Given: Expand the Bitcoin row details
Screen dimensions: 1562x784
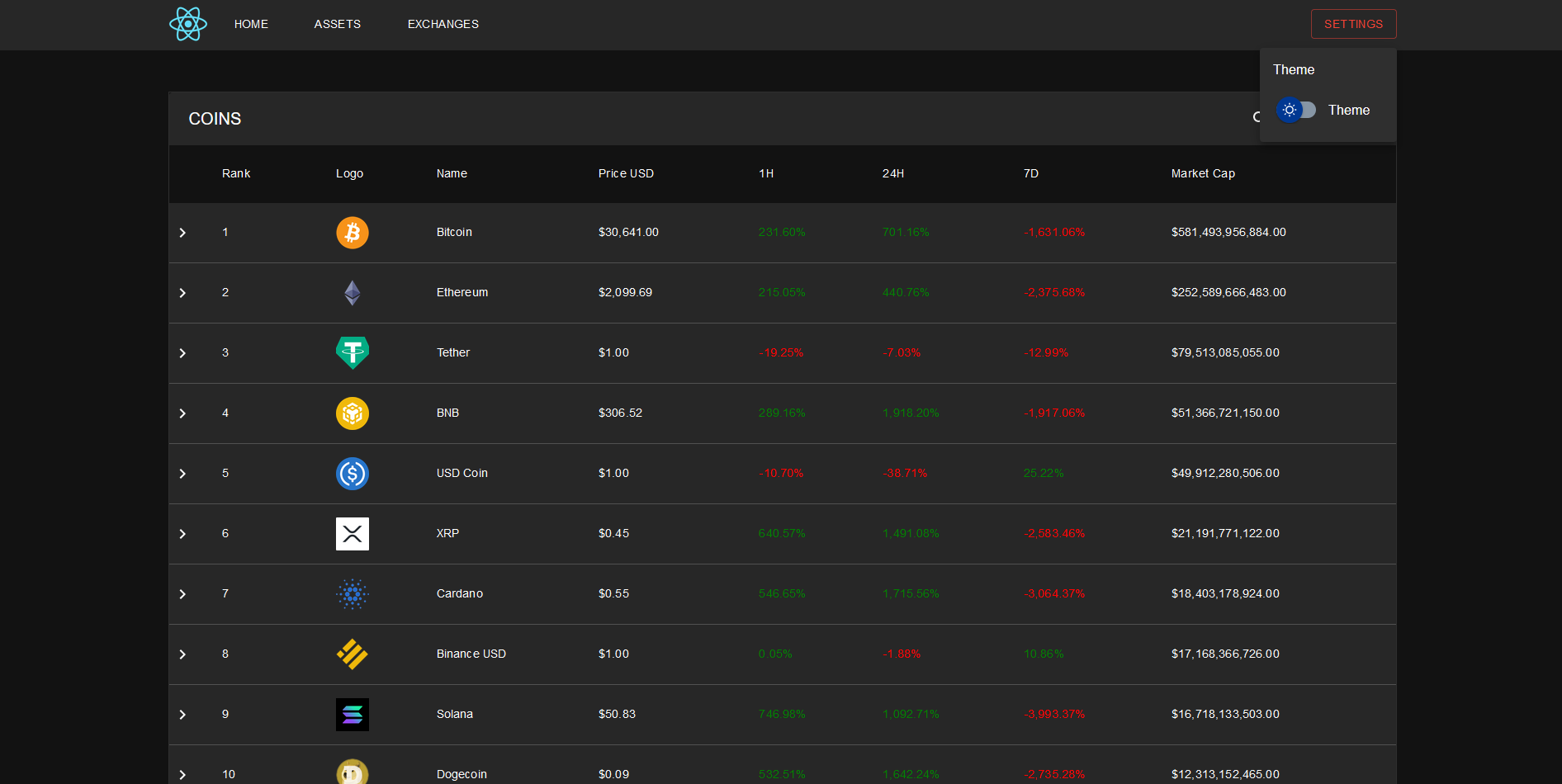Looking at the screenshot, I should 182,233.
